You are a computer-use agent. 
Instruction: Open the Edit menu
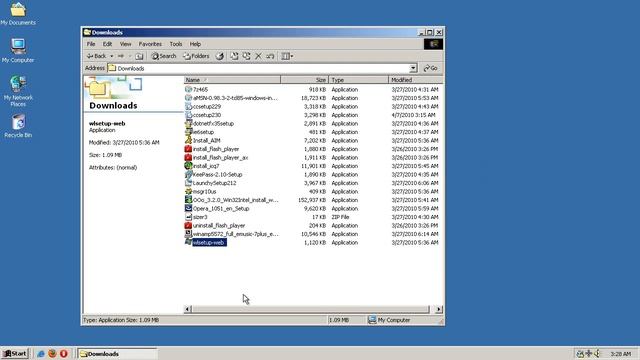[x=107, y=44]
